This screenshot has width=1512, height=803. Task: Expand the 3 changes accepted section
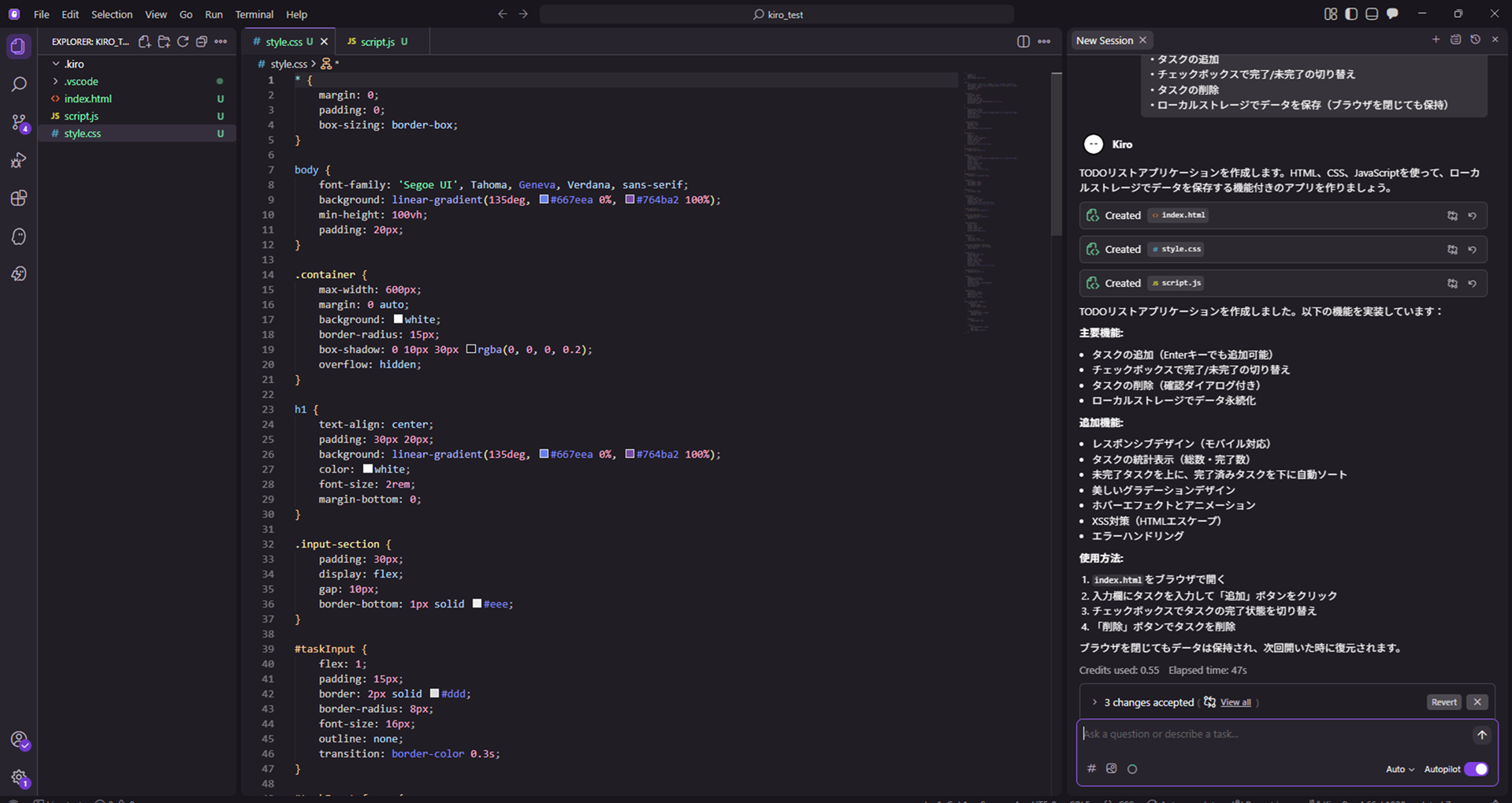click(x=1094, y=702)
